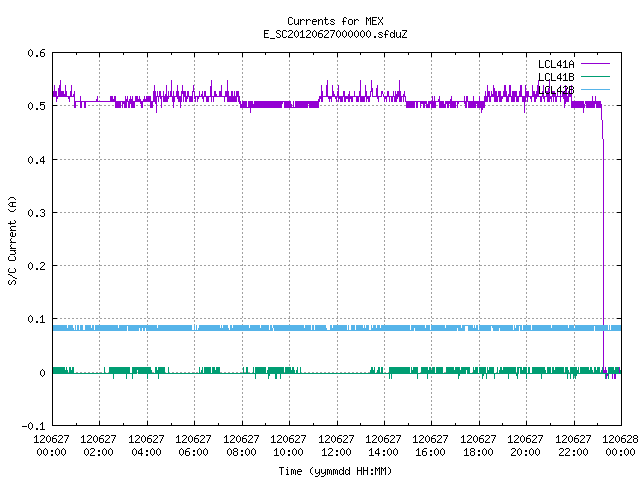This screenshot has width=640, height=480.
Task: Click the LCL41A legend label
Action: click(556, 64)
